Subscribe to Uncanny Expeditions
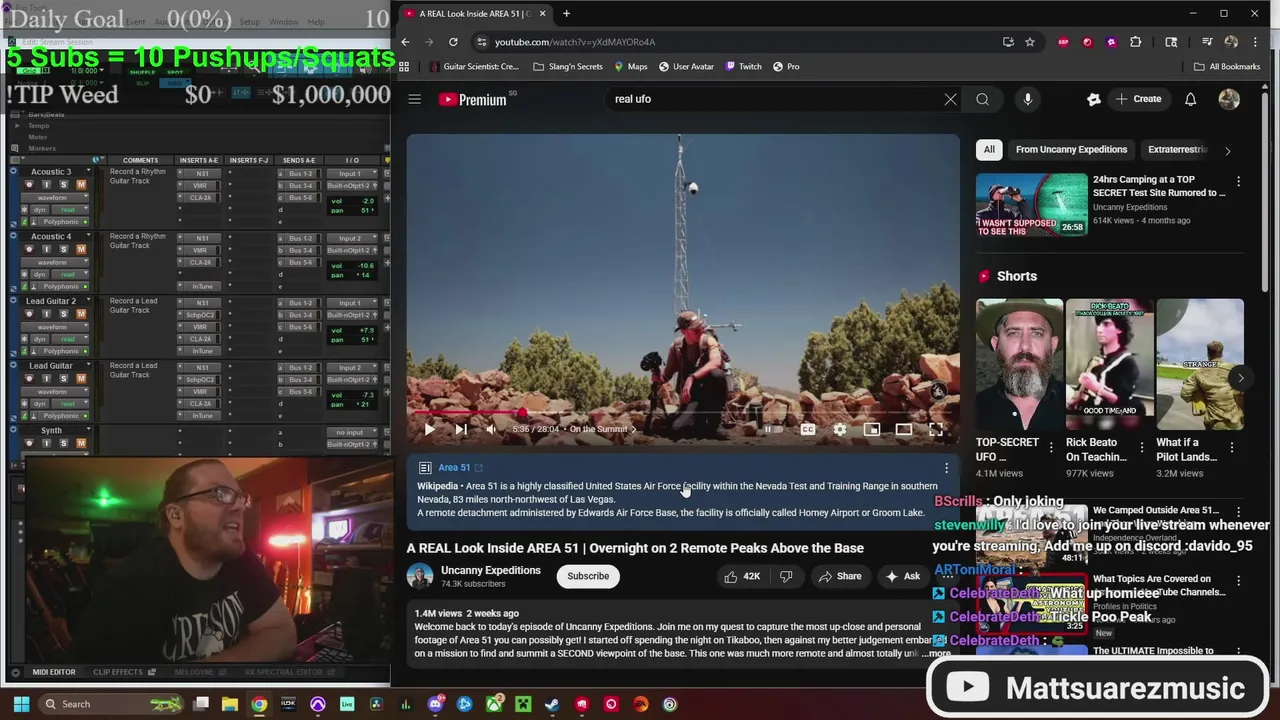The height and width of the screenshot is (720, 1280). [x=588, y=576]
